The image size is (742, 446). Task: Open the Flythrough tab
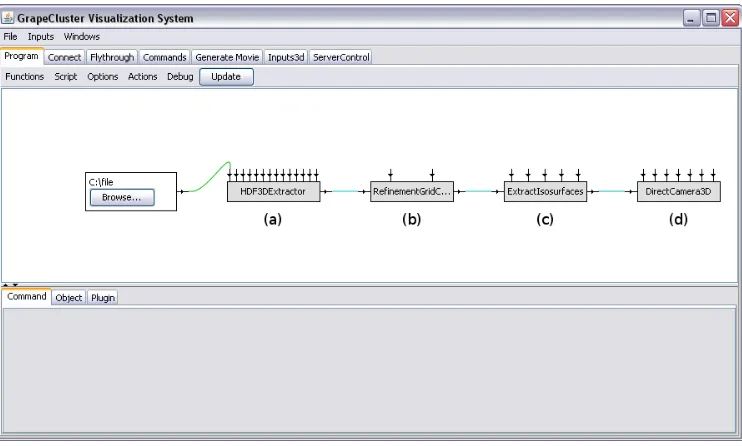[x=112, y=57]
